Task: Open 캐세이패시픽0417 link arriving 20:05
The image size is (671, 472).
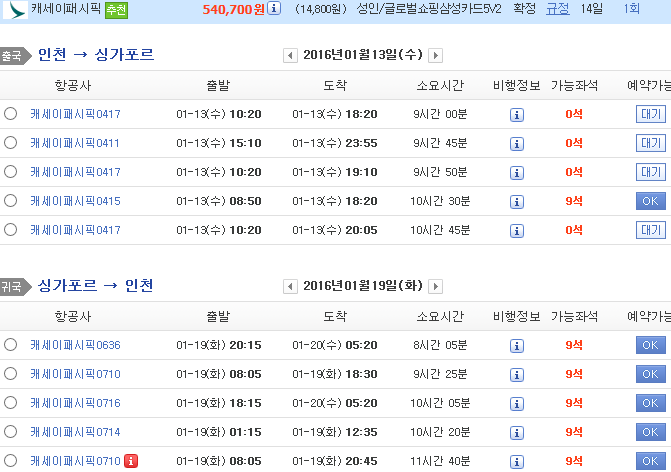Action: pos(75,230)
